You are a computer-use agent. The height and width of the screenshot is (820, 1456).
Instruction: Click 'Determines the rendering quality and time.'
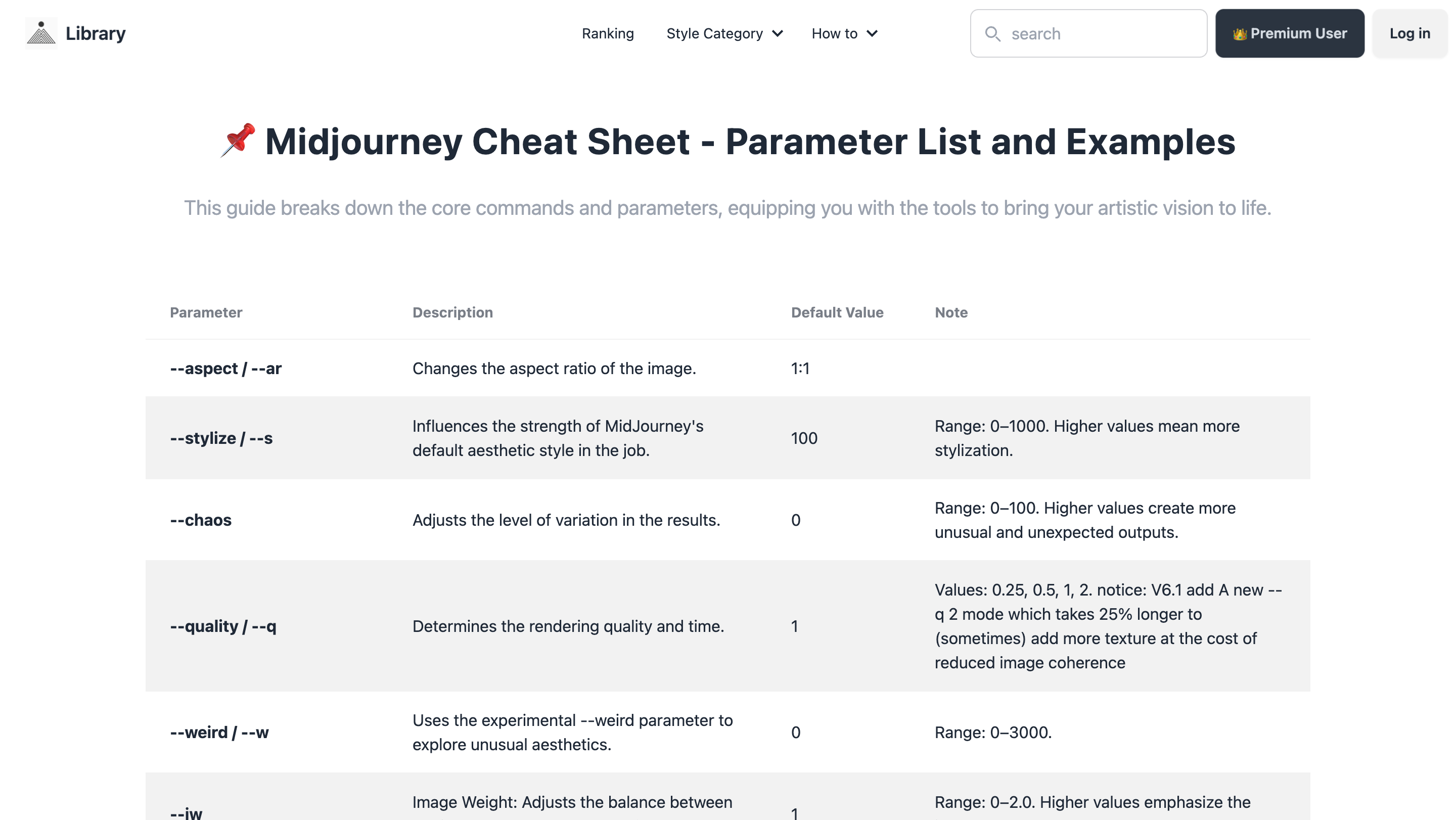[x=568, y=626]
